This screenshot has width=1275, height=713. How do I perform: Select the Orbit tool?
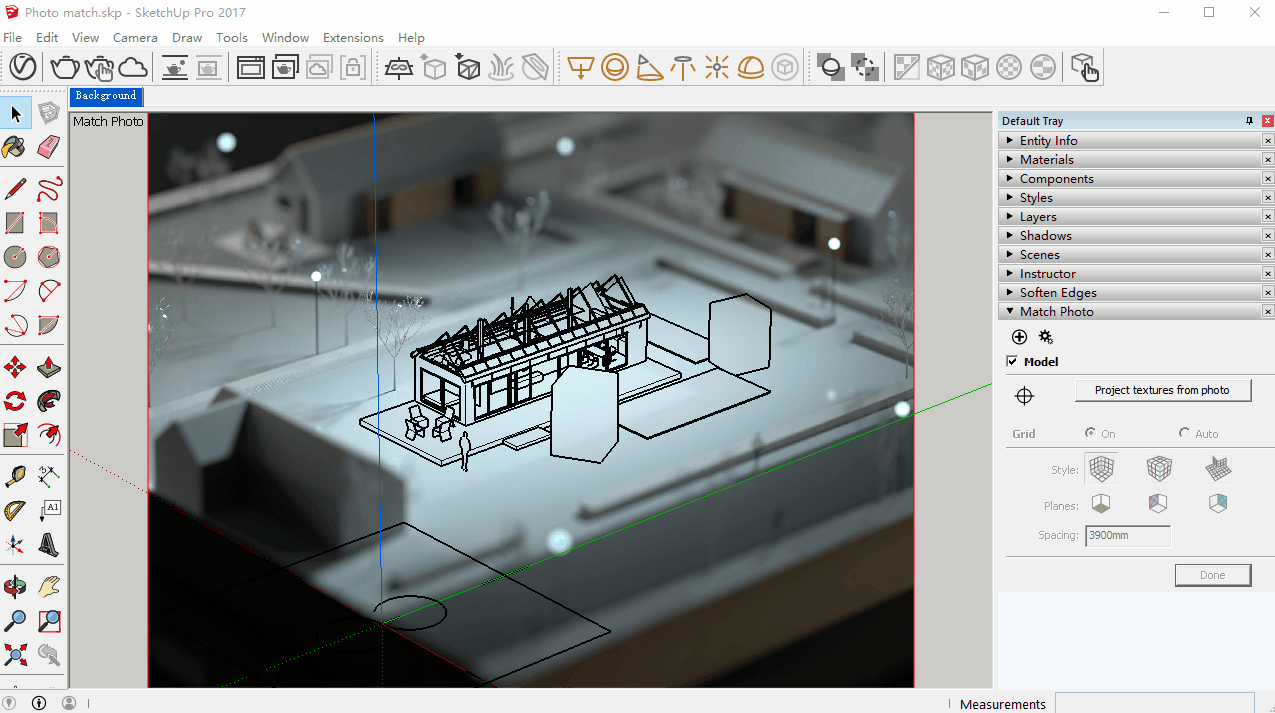tap(15, 587)
